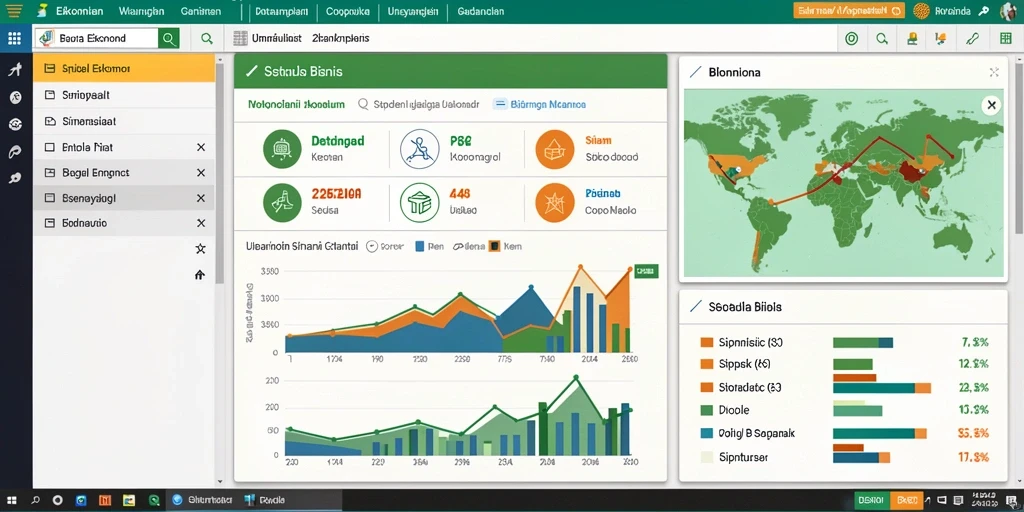The height and width of the screenshot is (512, 1024).
Task: Click the green search button beside Beota Ekonond
Action: (168, 39)
